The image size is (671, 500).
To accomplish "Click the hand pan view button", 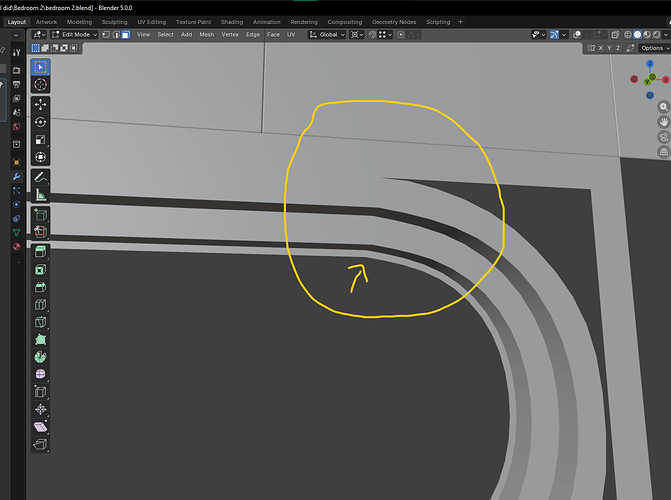I will (x=664, y=122).
